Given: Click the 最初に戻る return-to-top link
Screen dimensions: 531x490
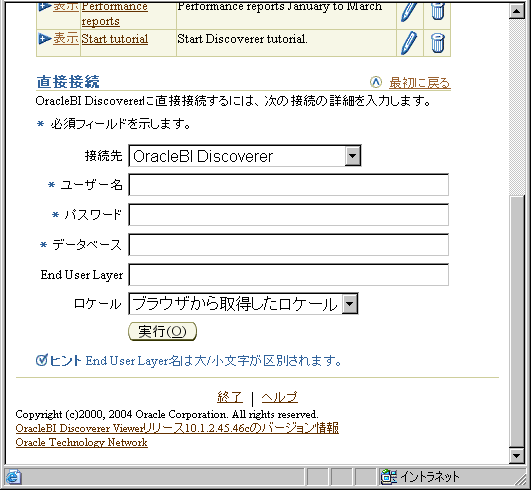Looking at the screenshot, I should (420, 83).
